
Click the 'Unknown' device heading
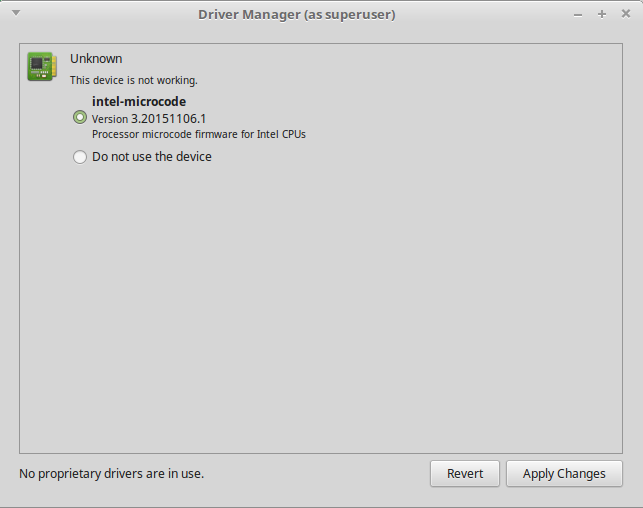pyautogui.click(x=96, y=59)
